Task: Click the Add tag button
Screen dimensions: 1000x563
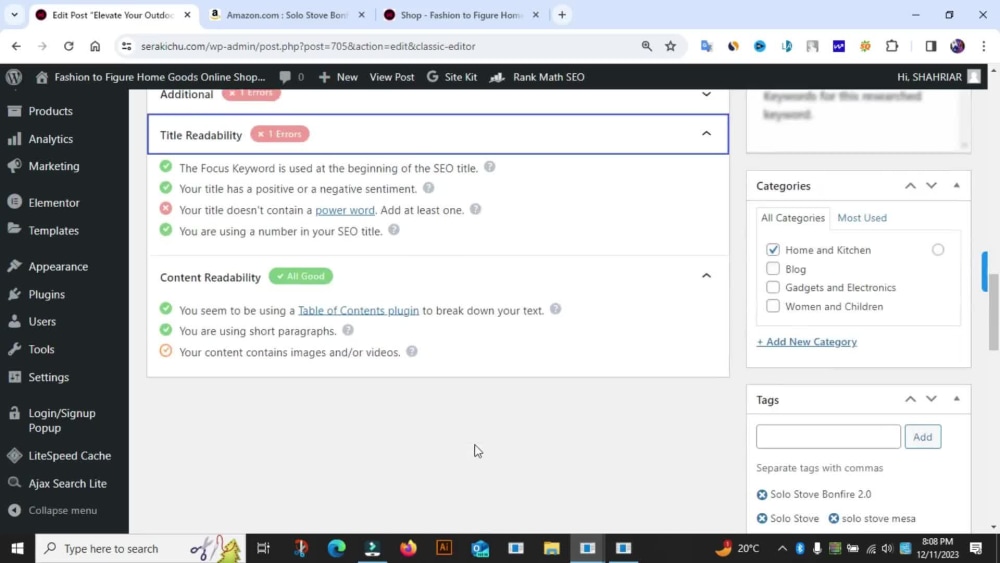Action: [x=922, y=437]
